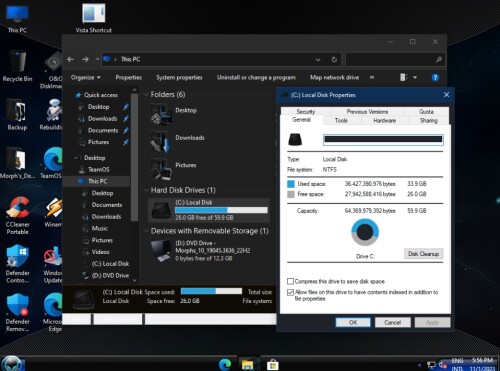The height and width of the screenshot is (371, 500).
Task: Refresh the This PC view
Action: pyautogui.click(x=334, y=60)
